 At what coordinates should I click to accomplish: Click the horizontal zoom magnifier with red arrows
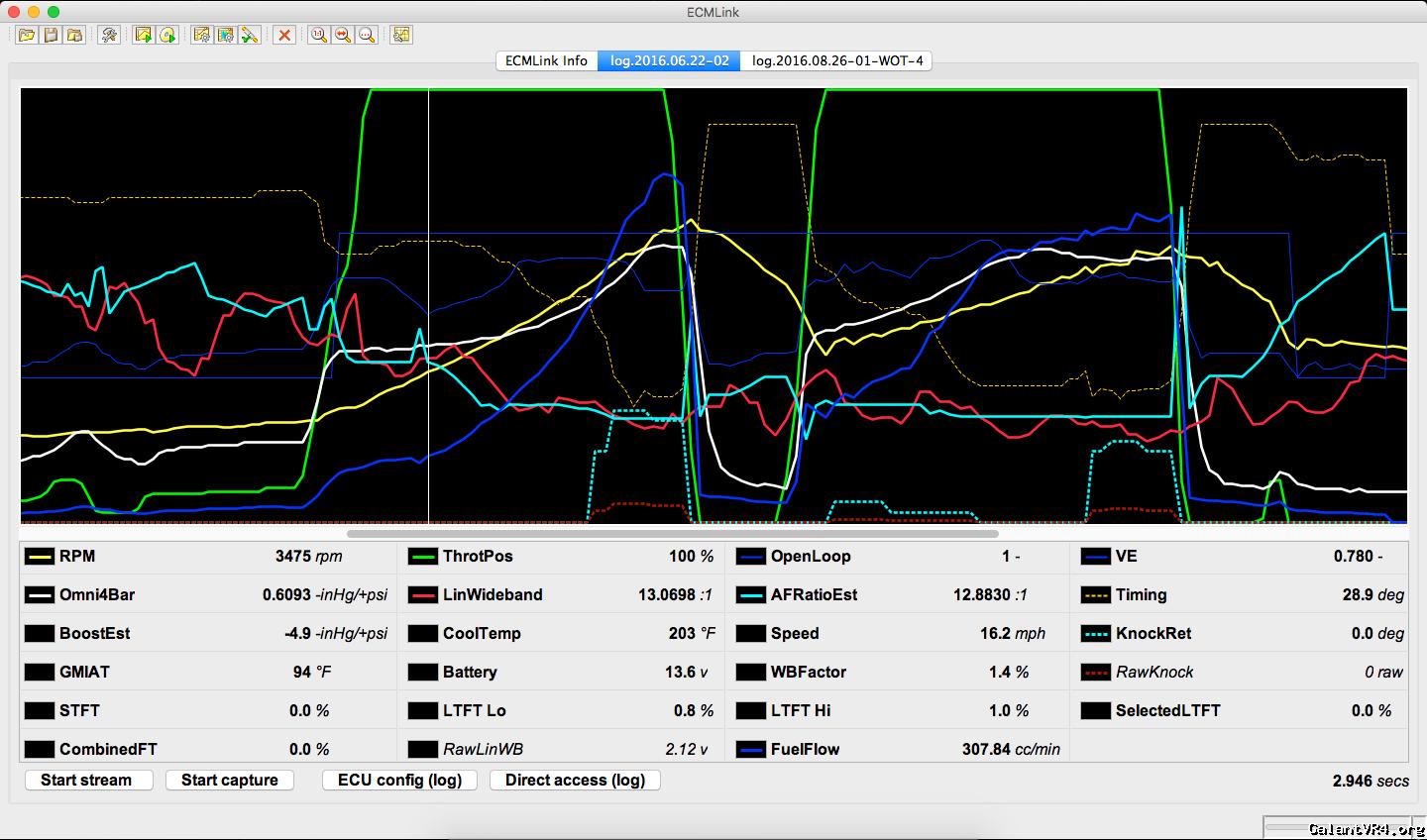[x=343, y=35]
